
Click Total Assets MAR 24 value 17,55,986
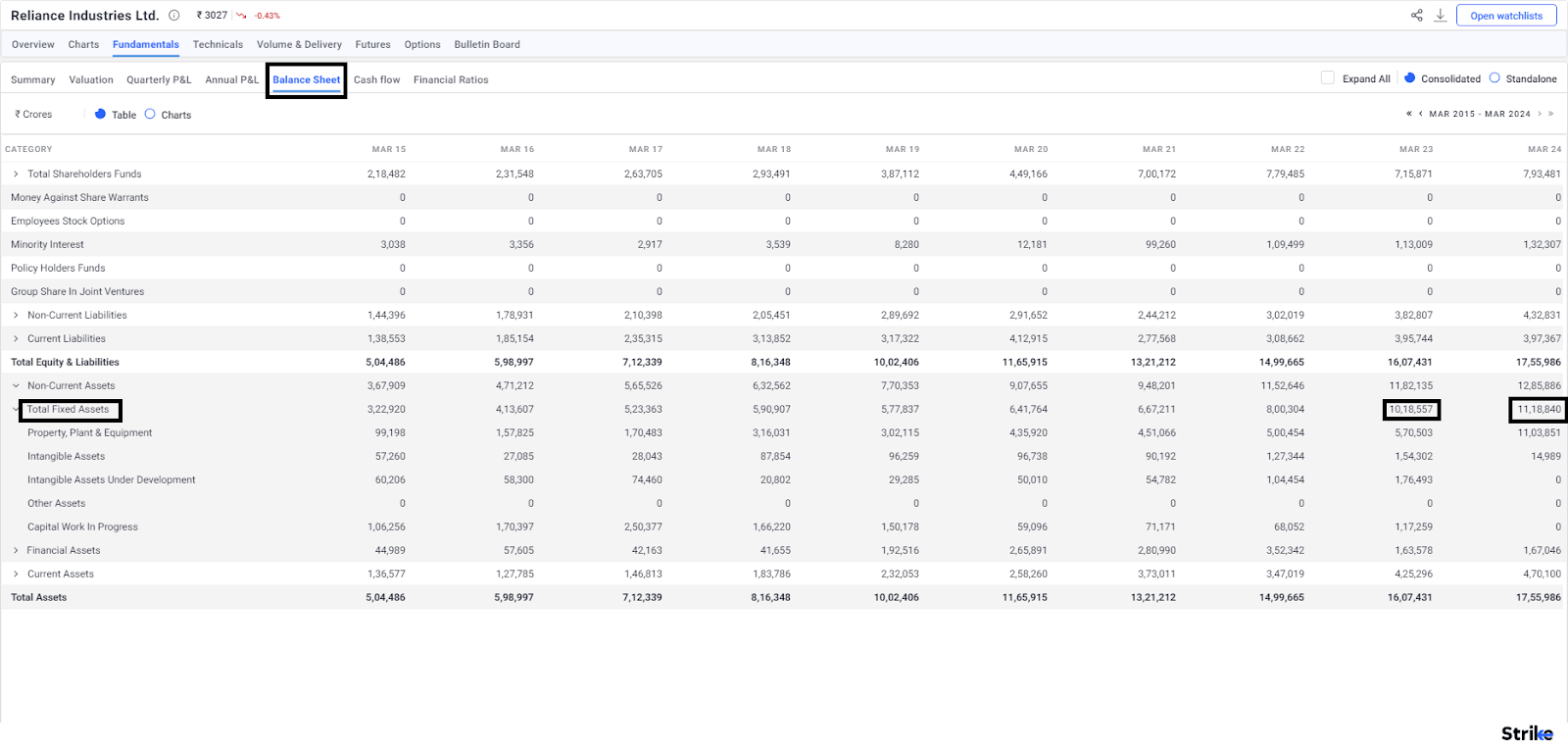(x=1539, y=597)
